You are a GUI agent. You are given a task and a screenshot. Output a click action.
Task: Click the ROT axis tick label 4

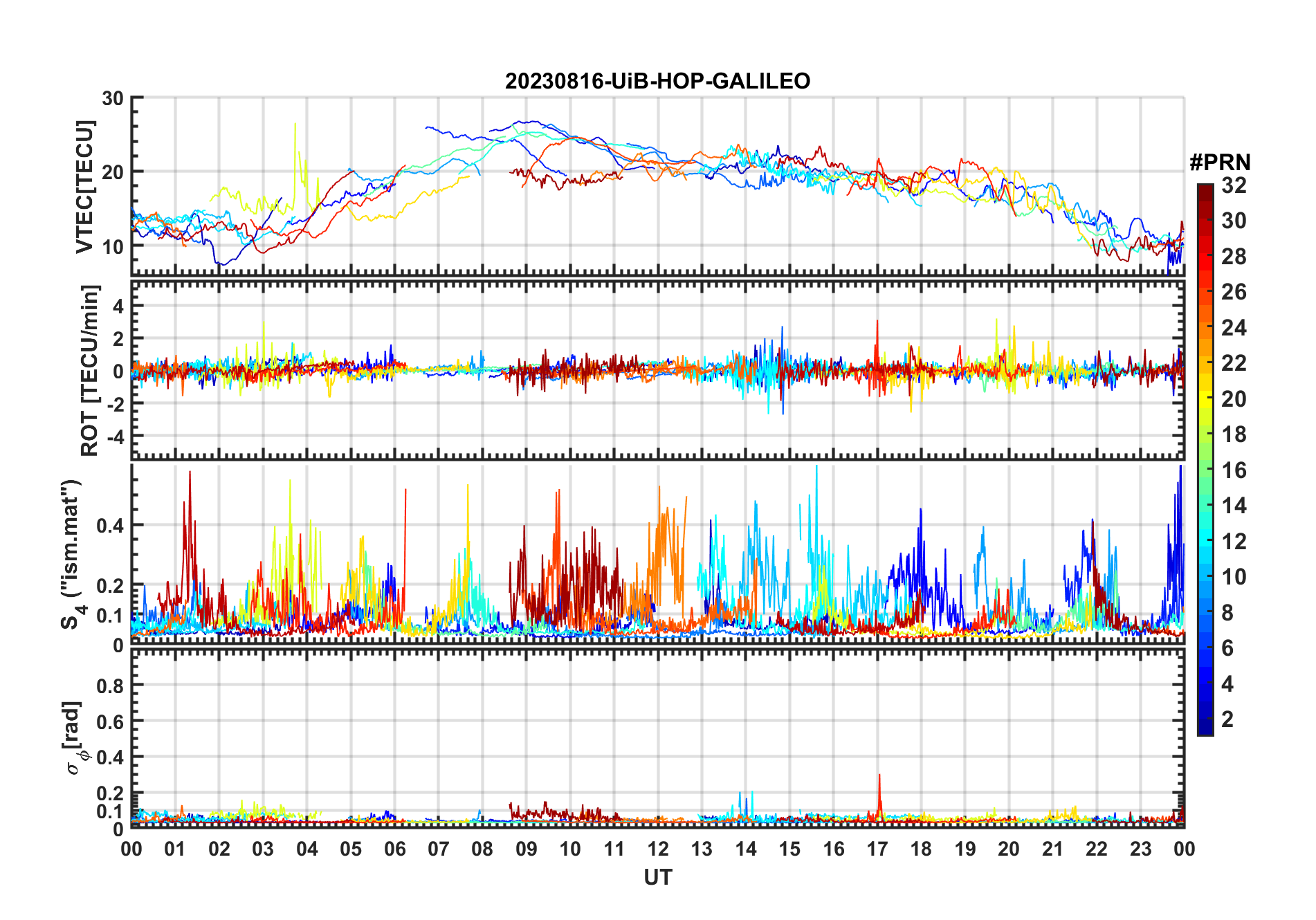118,306
